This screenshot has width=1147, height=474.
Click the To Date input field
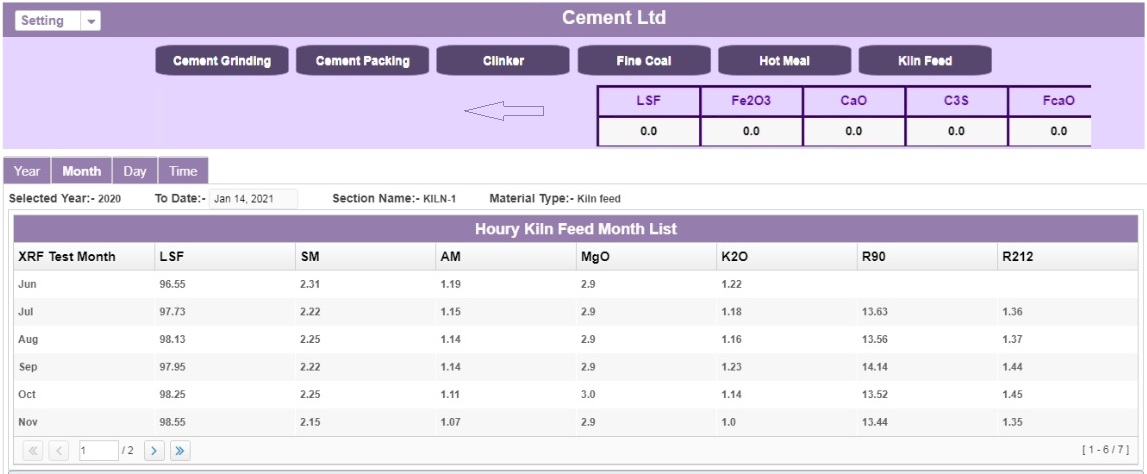coord(253,199)
